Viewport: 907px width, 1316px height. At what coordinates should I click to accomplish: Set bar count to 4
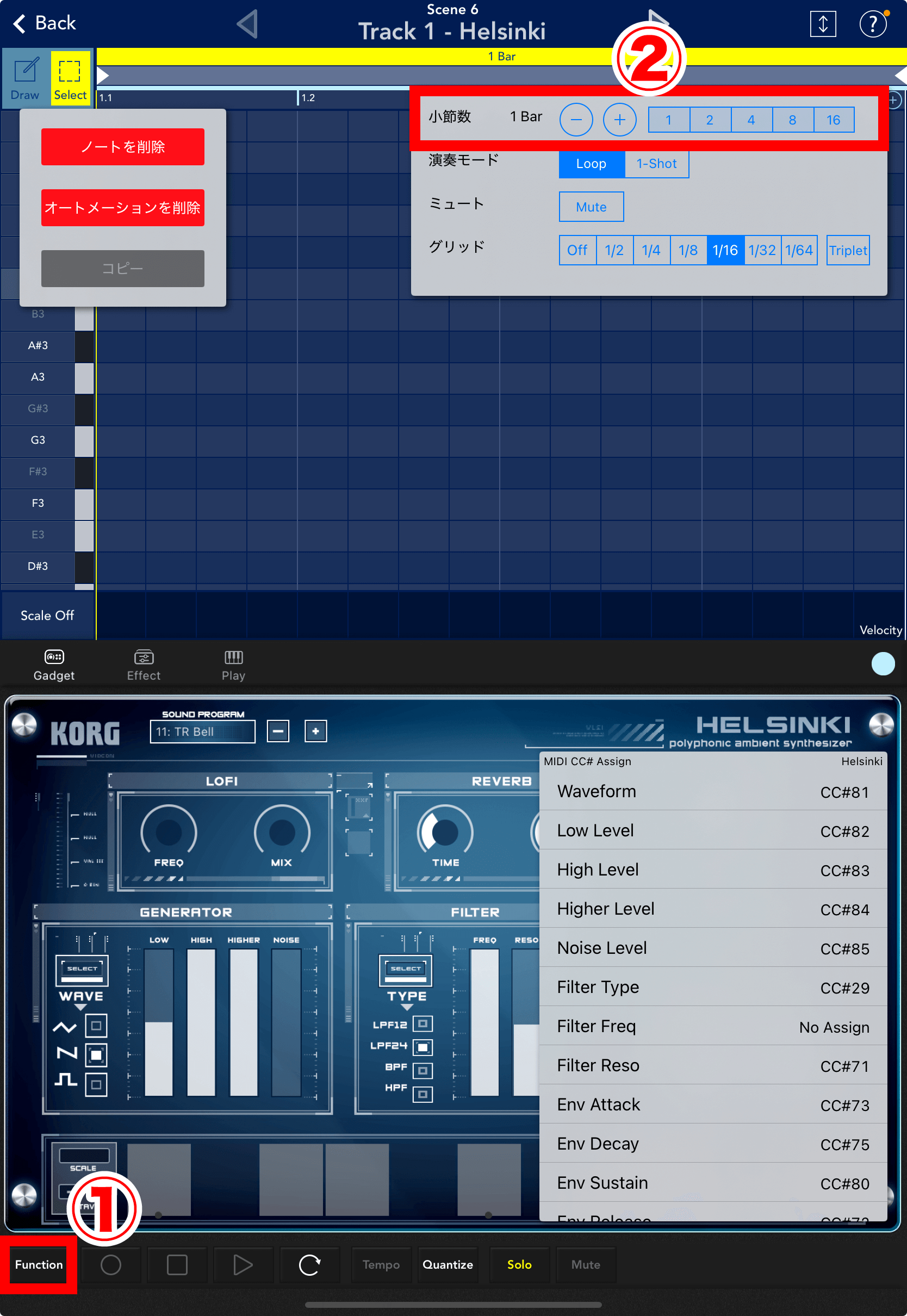(x=751, y=120)
